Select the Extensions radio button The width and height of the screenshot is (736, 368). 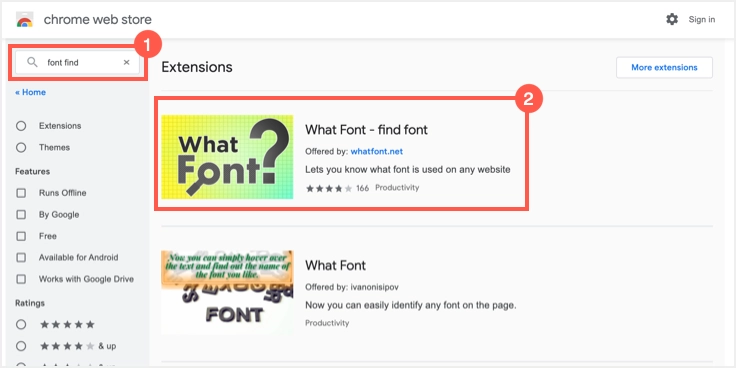click(21, 126)
